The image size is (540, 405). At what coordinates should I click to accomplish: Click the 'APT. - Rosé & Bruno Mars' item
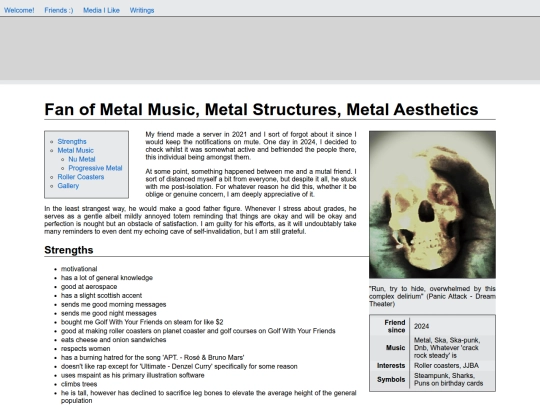153,358
